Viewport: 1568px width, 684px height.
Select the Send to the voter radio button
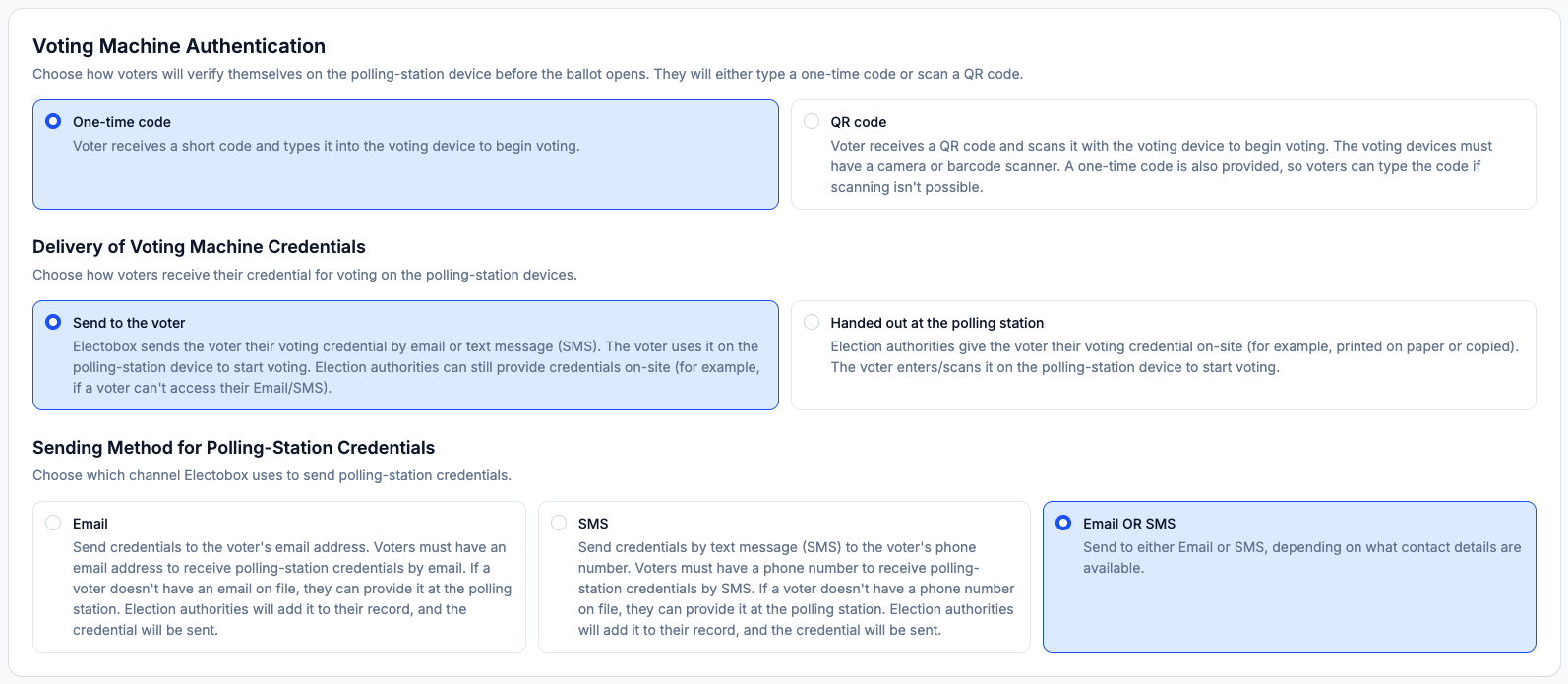(55, 322)
